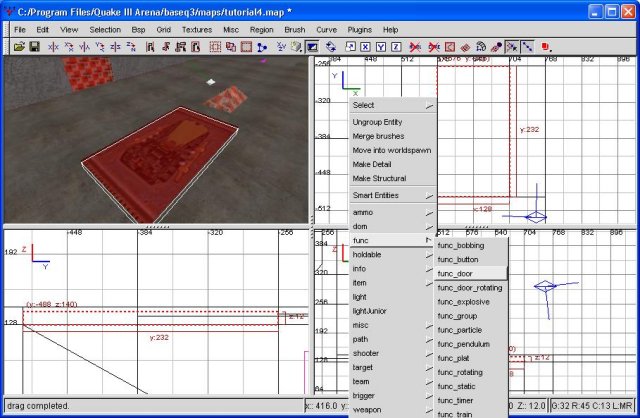The width and height of the screenshot is (640, 418).
Task: Toggle Scale Y lock button
Action: coord(381,47)
